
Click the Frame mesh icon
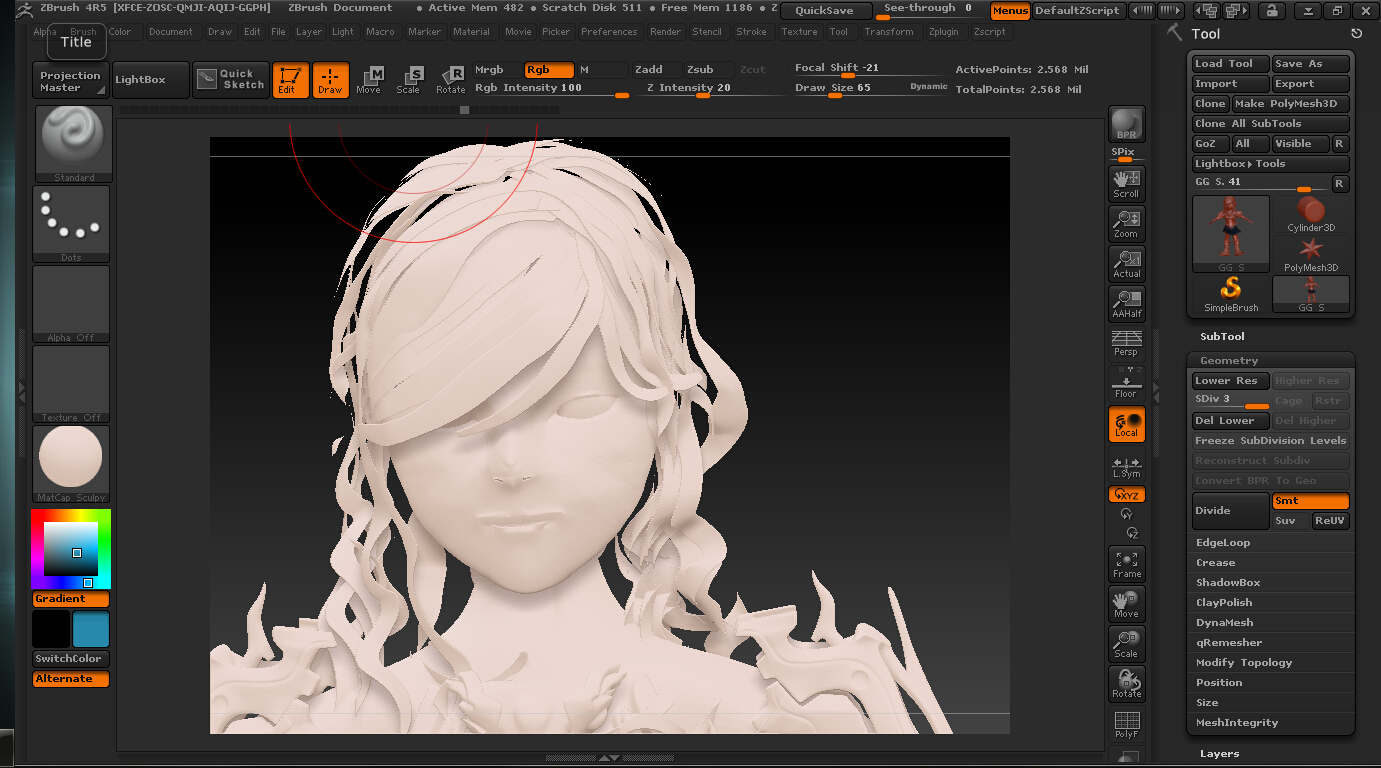tap(1127, 564)
